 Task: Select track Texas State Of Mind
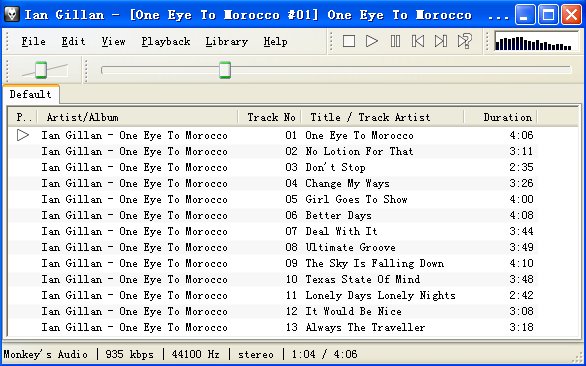point(363,279)
